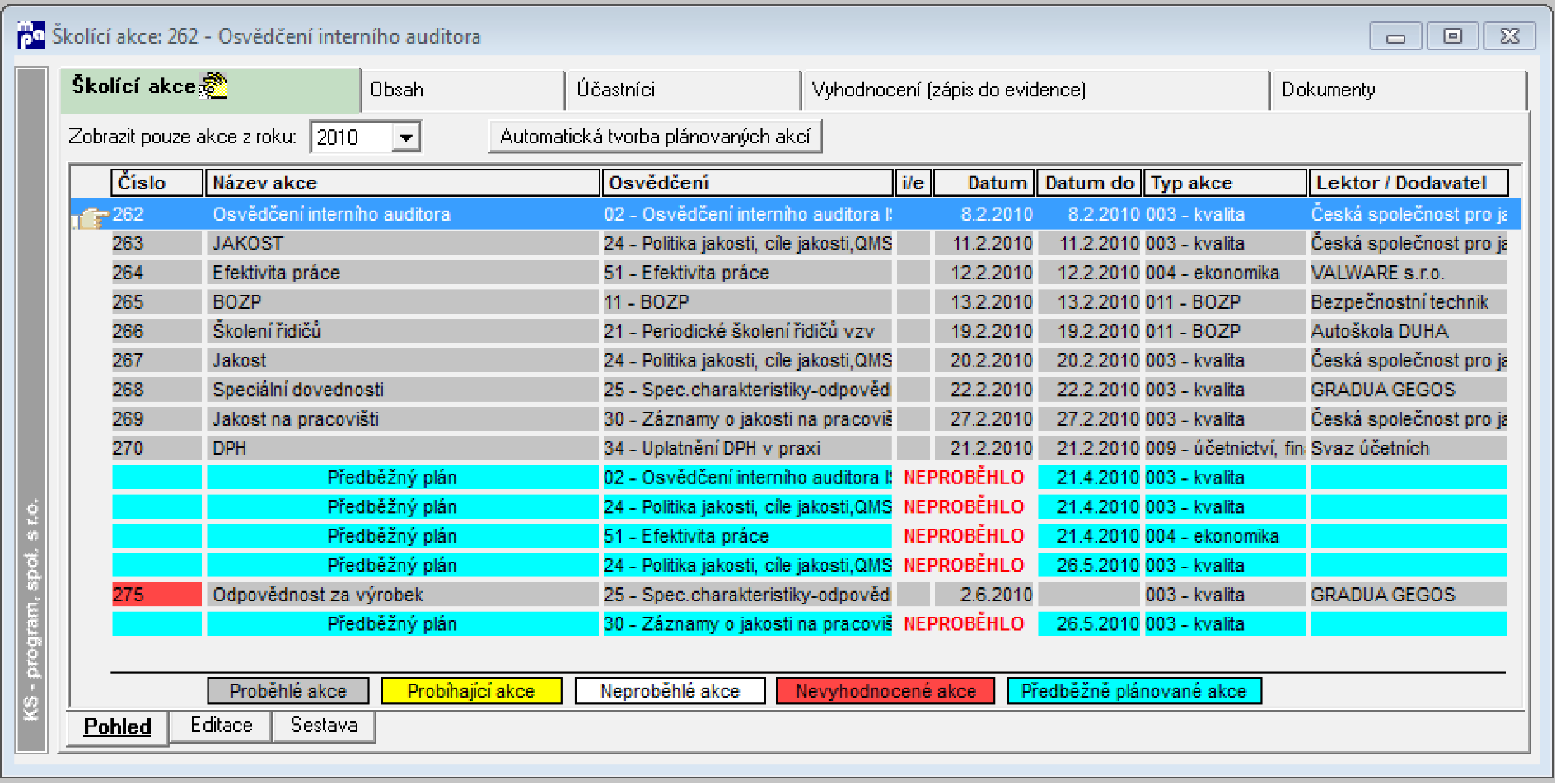Click 009 - účetnictví typ akce cell
1556x784 pixels.
click(1225, 448)
